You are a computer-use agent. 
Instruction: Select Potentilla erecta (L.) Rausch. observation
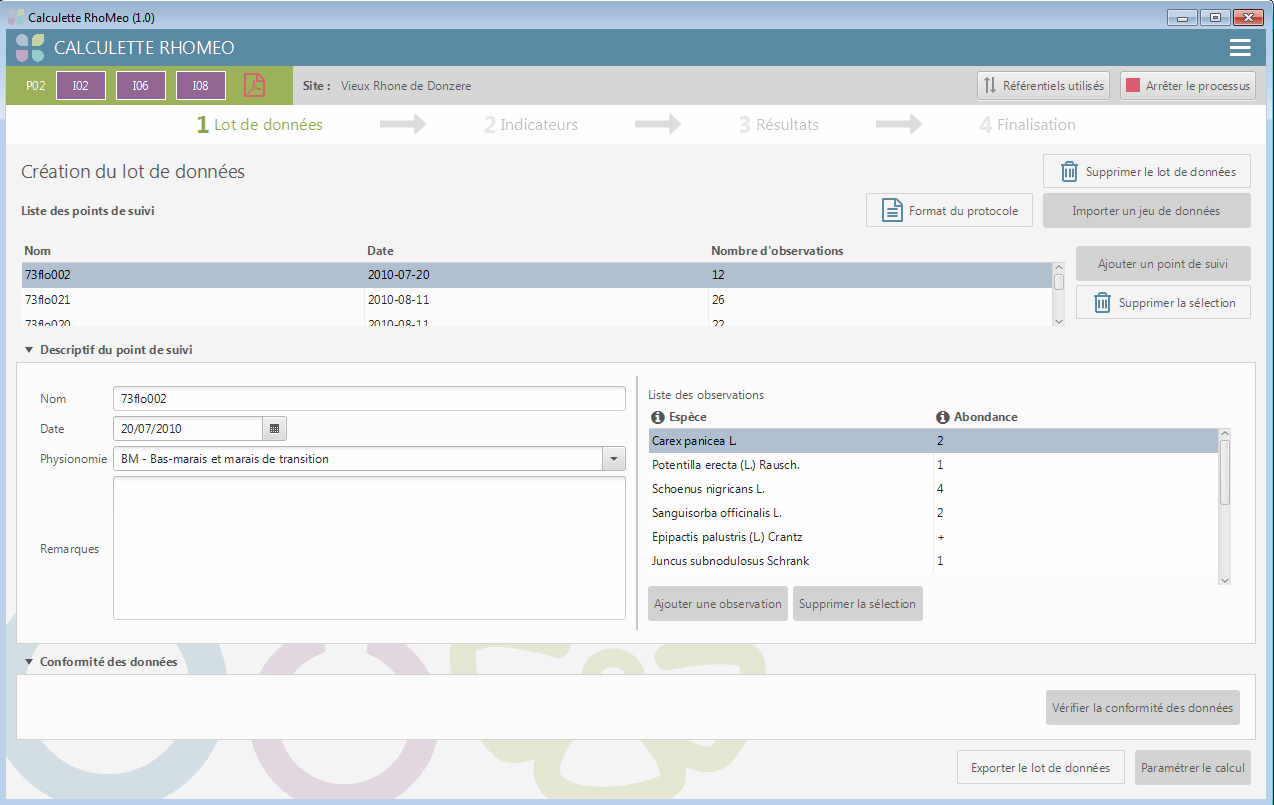pos(933,465)
